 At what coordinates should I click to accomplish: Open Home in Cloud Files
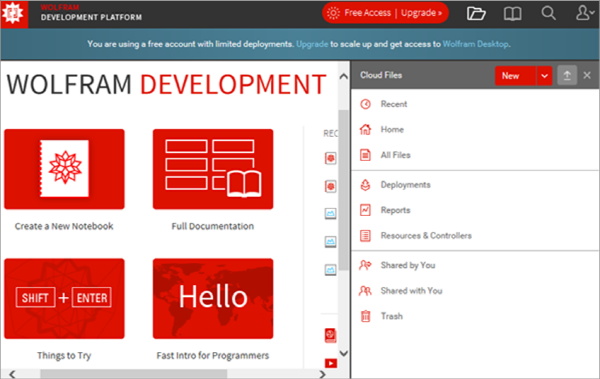point(392,129)
